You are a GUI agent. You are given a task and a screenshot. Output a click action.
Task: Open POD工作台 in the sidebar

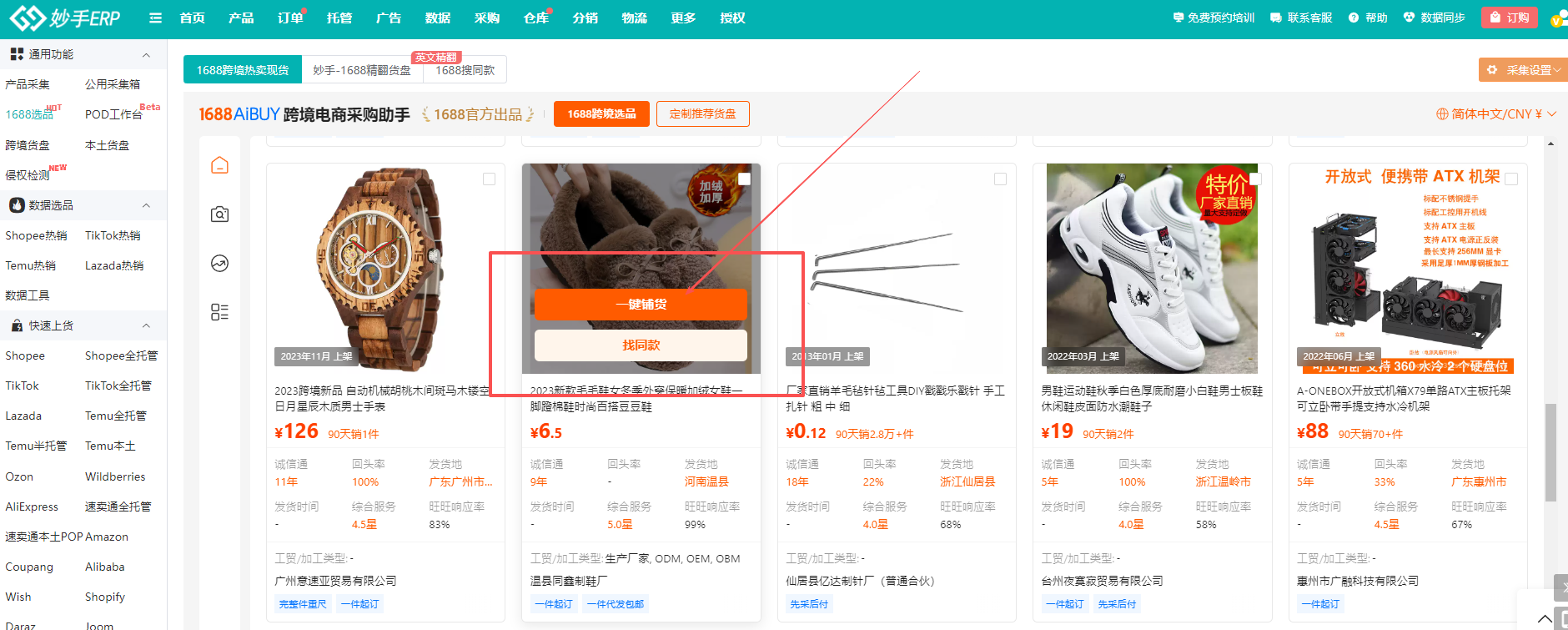[x=113, y=114]
